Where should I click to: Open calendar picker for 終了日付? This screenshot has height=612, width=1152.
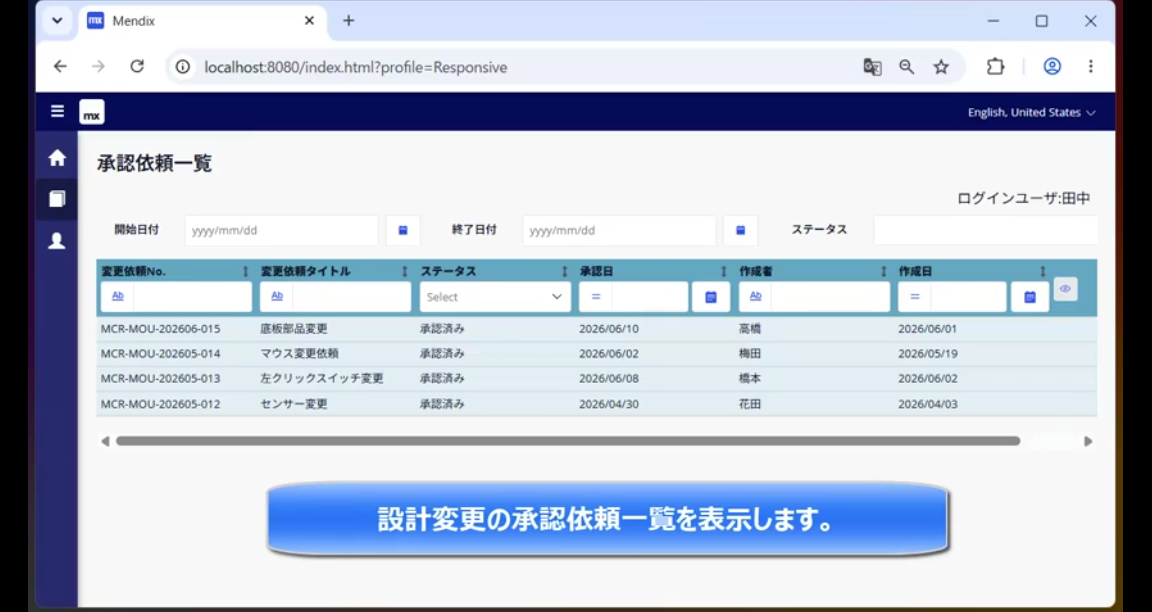tap(741, 230)
